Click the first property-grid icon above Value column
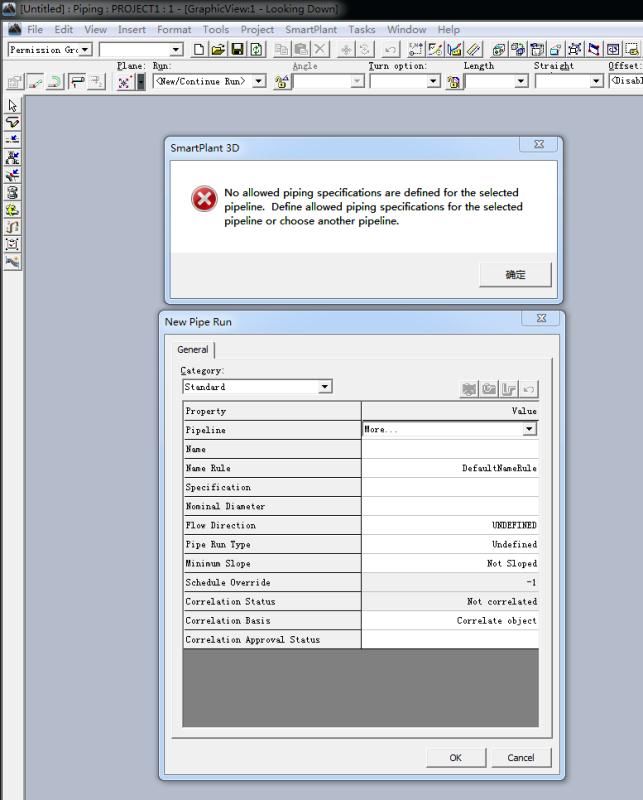The width and height of the screenshot is (643, 800). (x=469, y=390)
